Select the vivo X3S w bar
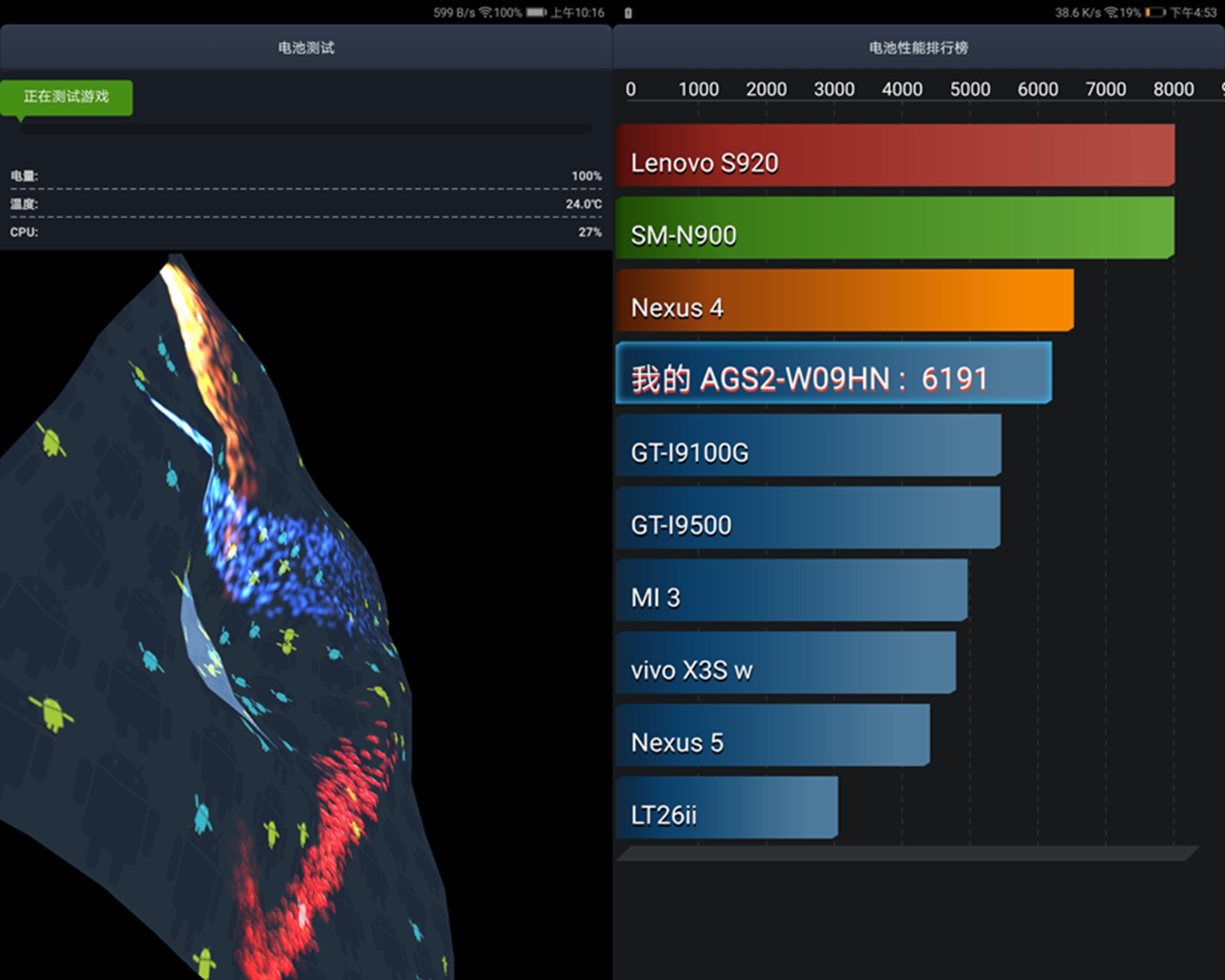The height and width of the screenshot is (980, 1225). (785, 663)
